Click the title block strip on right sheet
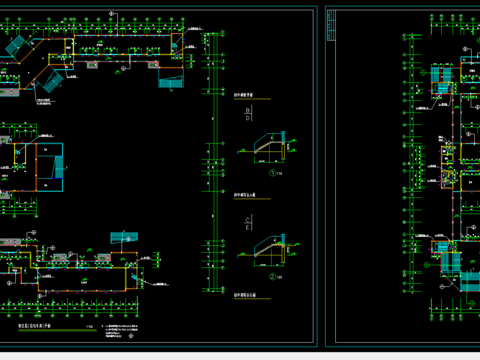This screenshot has height=360, width=480. pos(331,25)
